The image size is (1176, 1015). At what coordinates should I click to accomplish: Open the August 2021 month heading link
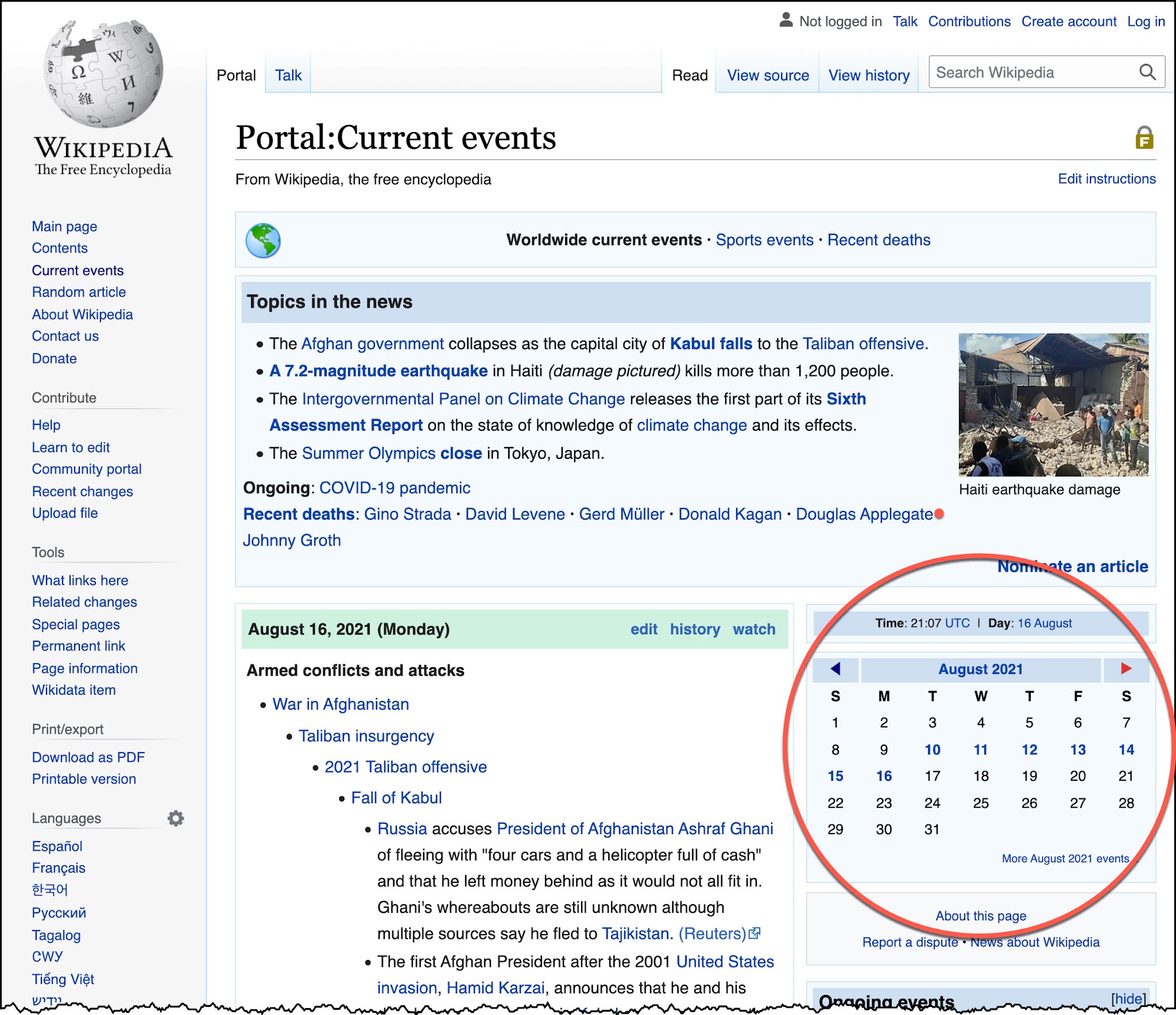tap(980, 669)
